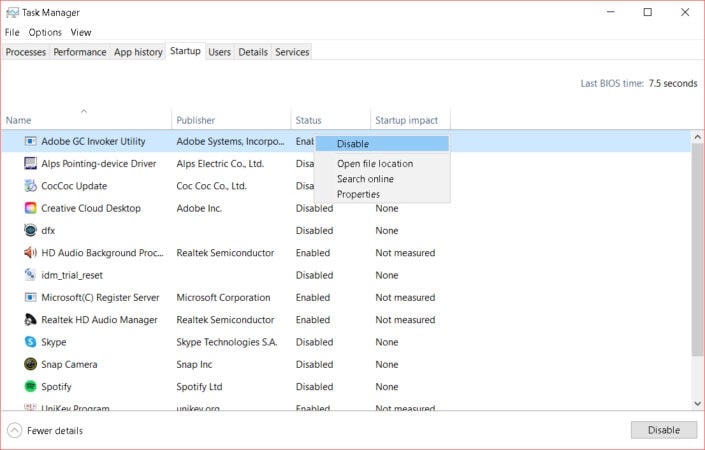Viewport: 705px width, 450px height.
Task: Select the dfx entry name
Action: coord(48,231)
